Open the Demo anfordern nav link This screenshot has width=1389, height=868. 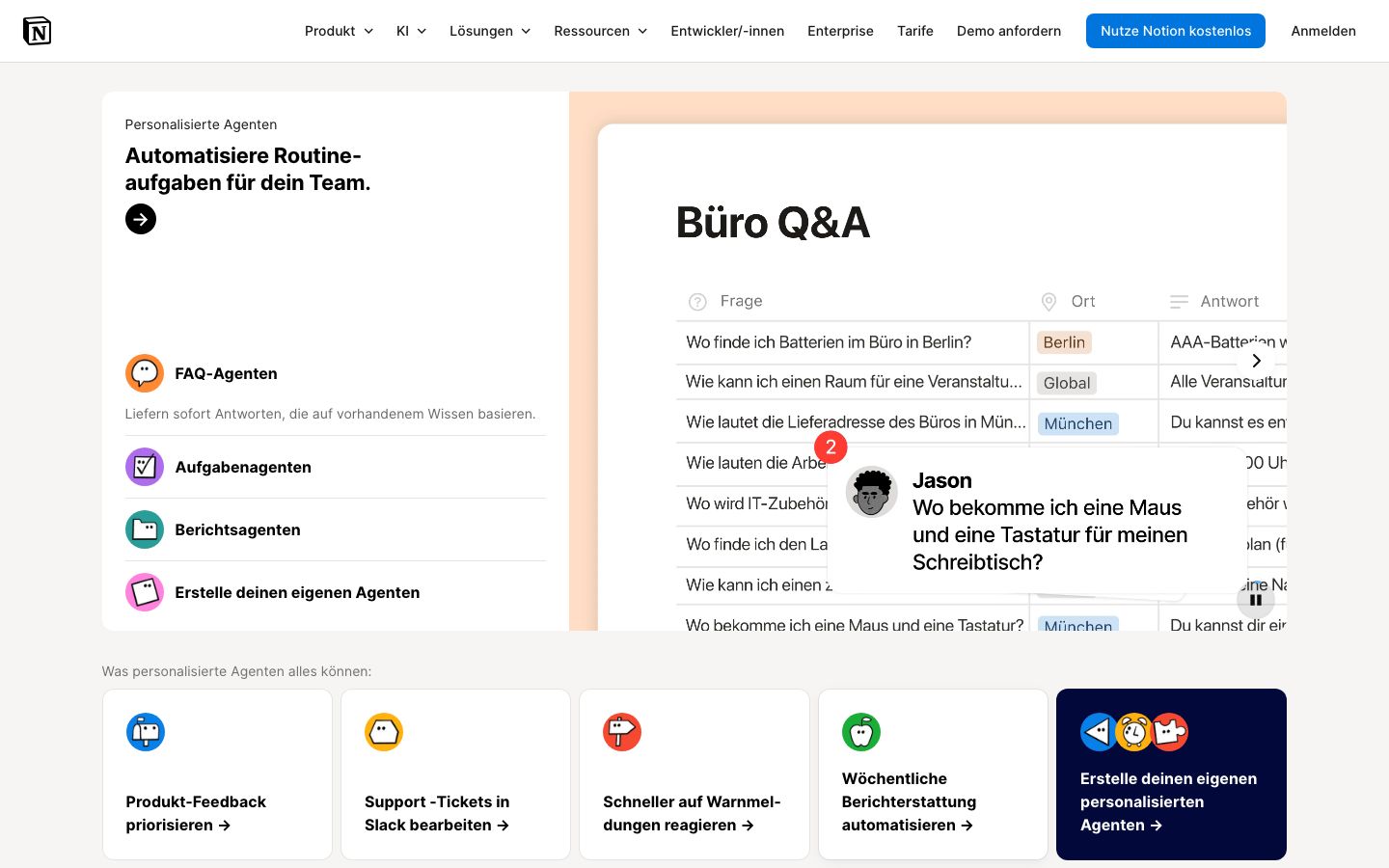(x=1009, y=31)
